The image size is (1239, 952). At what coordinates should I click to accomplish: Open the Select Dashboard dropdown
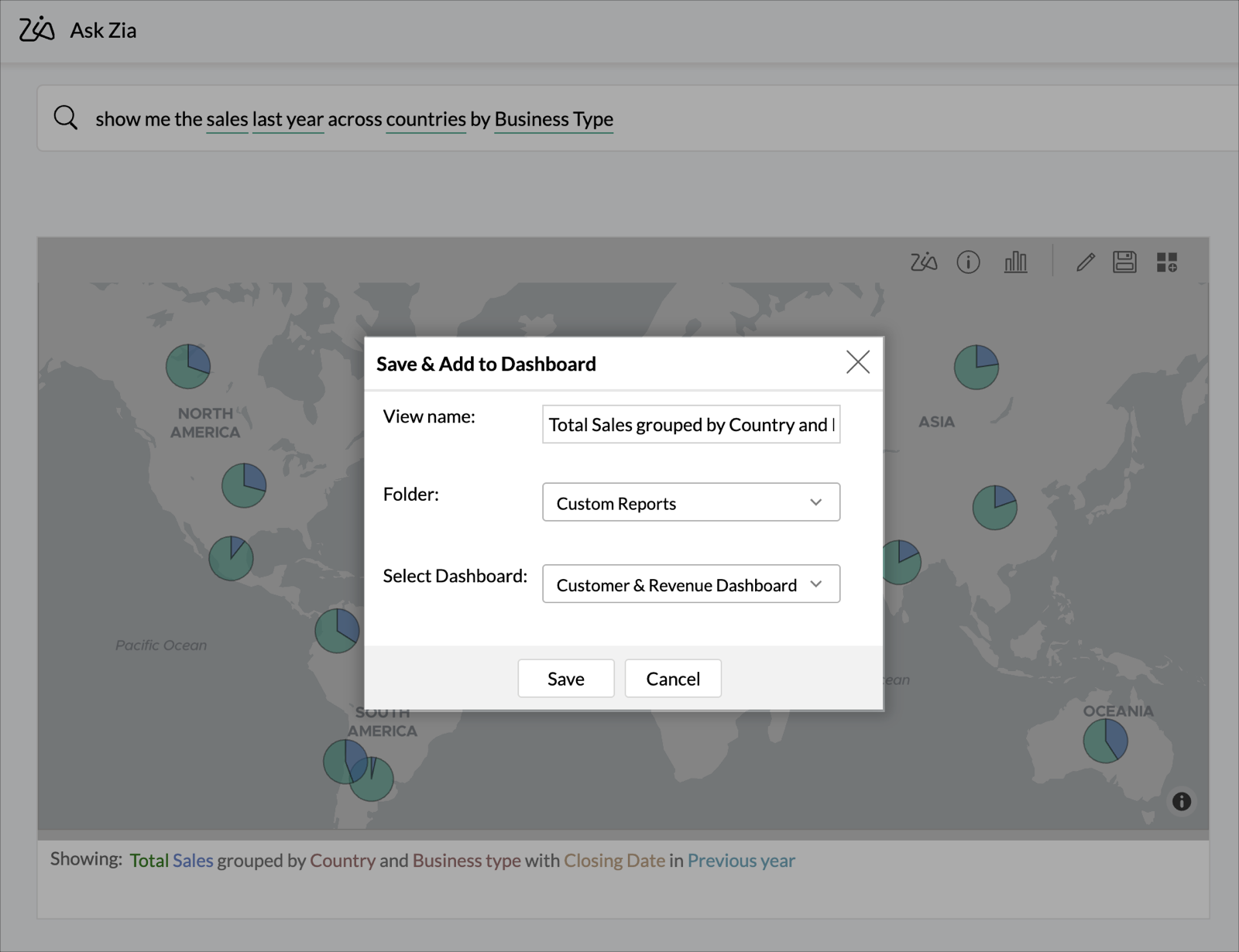(691, 584)
